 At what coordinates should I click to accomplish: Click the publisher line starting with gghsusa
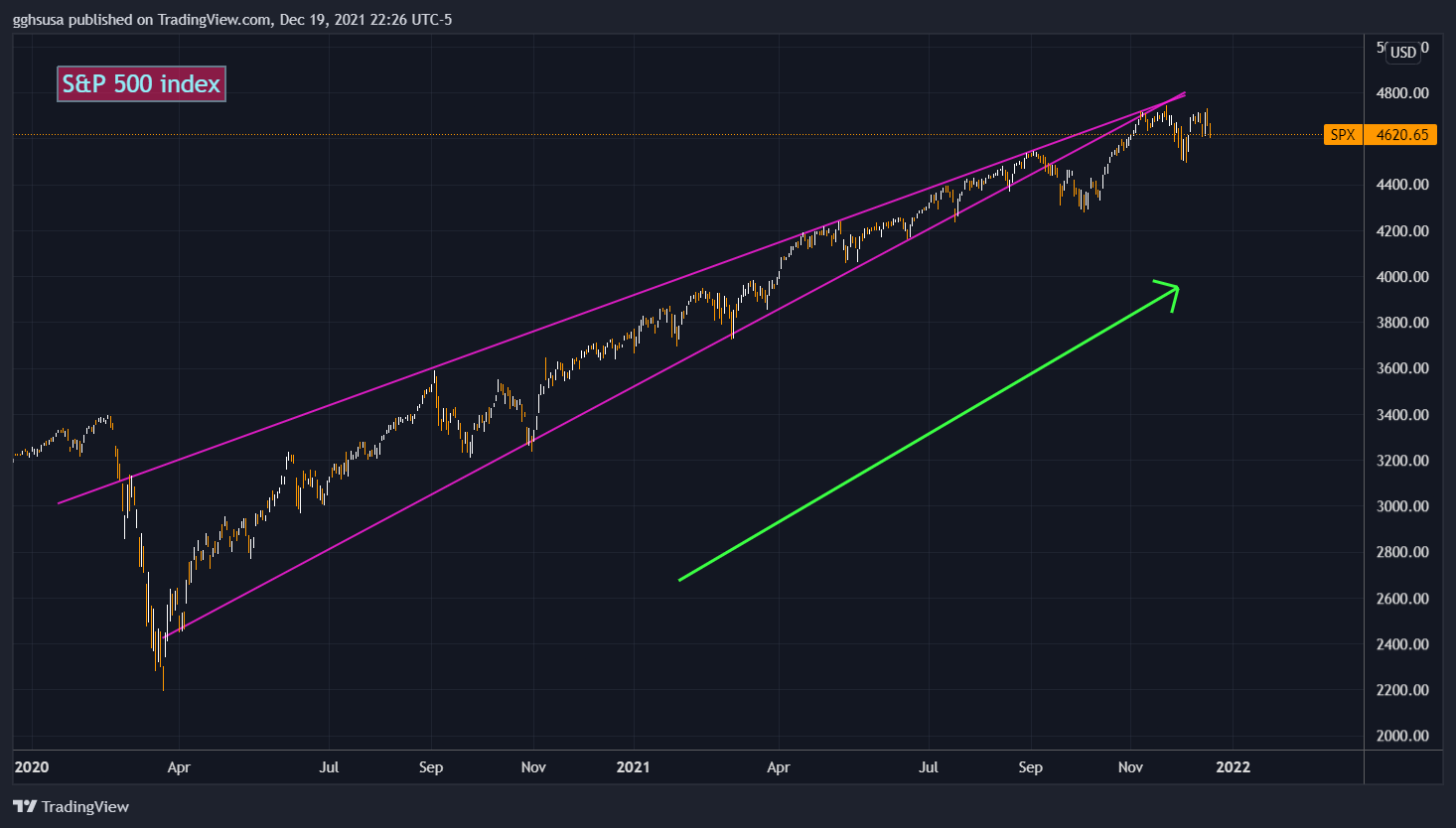232,19
